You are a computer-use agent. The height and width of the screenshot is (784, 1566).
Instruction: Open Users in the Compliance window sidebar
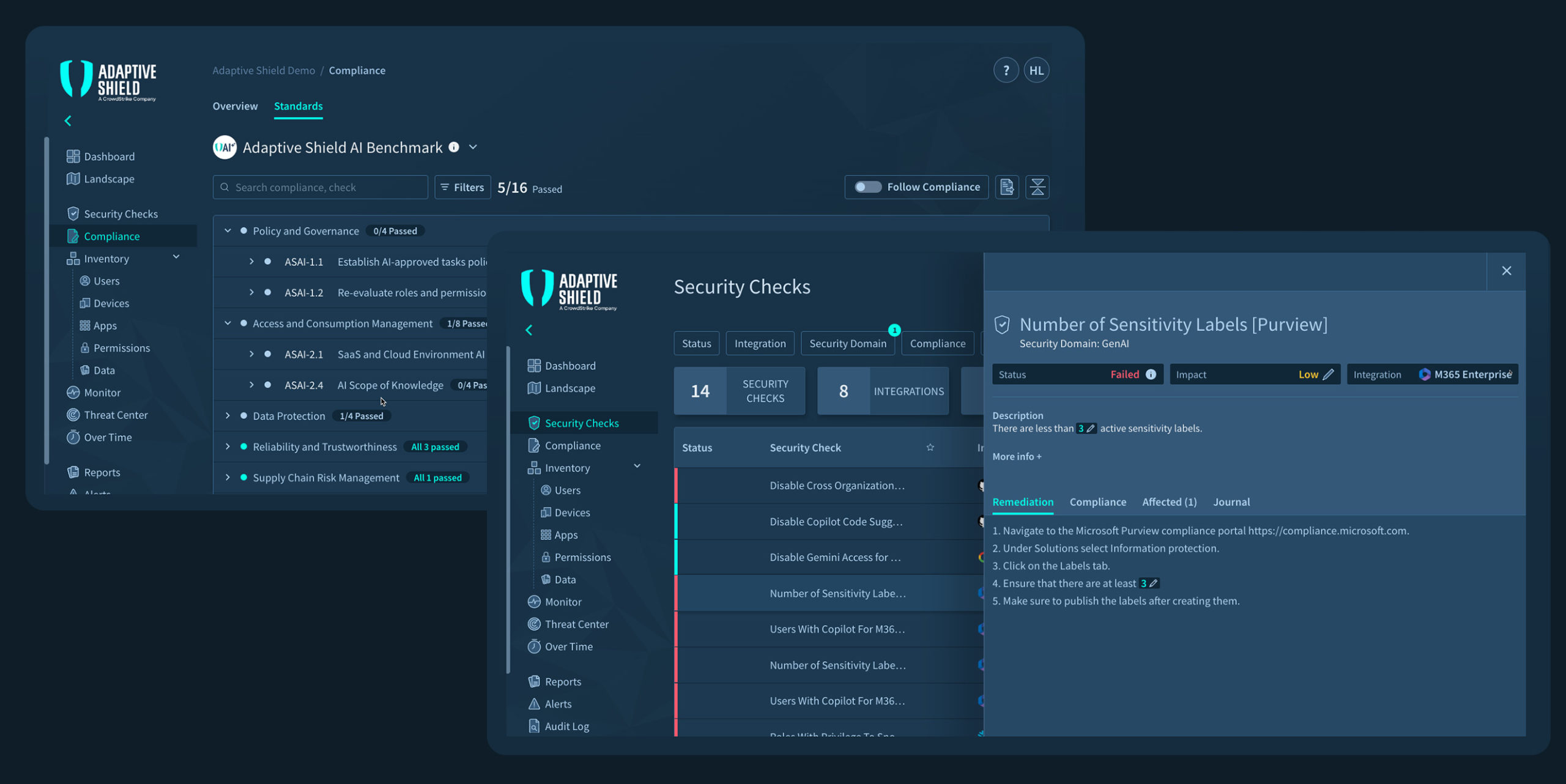tap(100, 281)
